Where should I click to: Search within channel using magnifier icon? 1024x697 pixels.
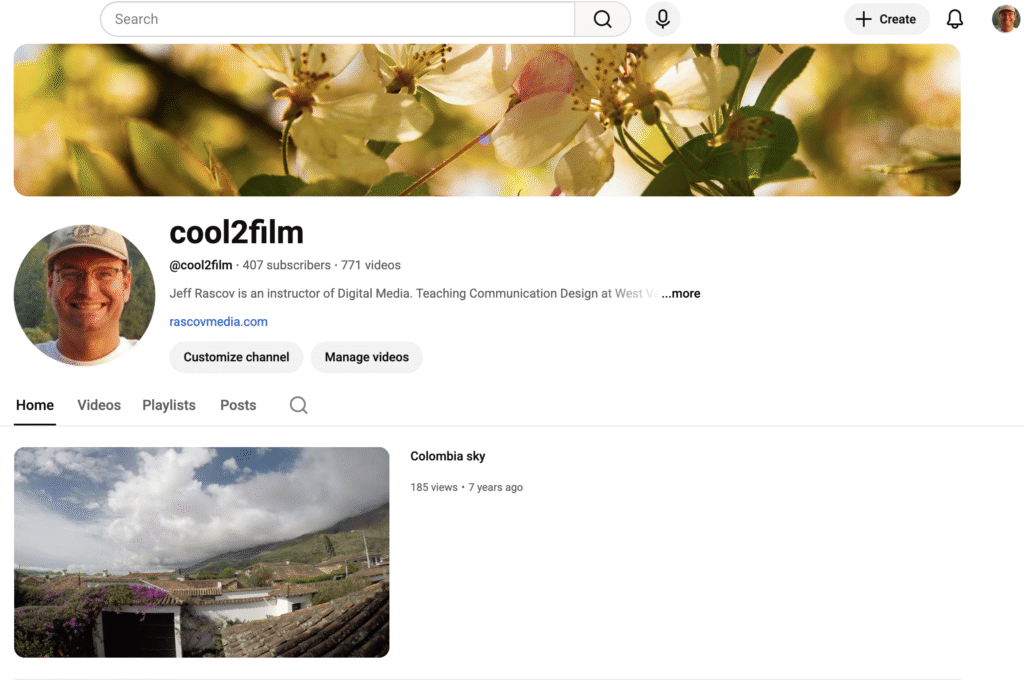pos(298,405)
